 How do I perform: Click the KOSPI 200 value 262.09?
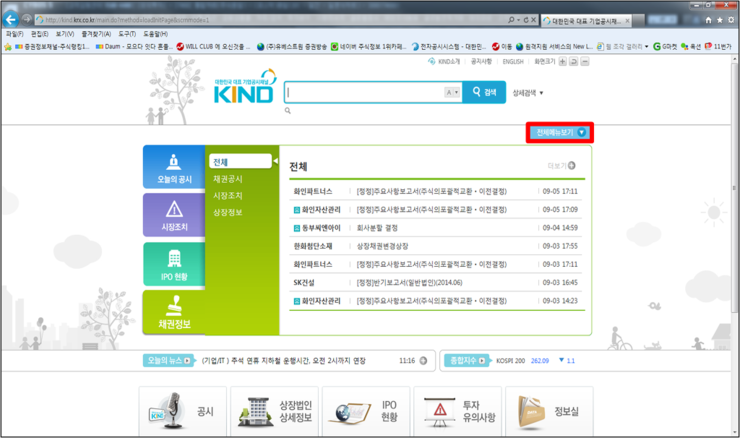point(540,361)
